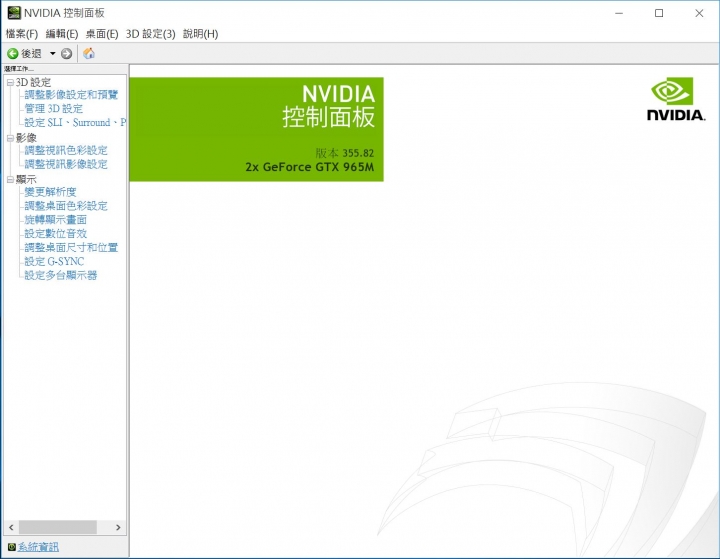Click the green Back arrow icon
Screen dimensions: 720x559
click(x=13, y=54)
